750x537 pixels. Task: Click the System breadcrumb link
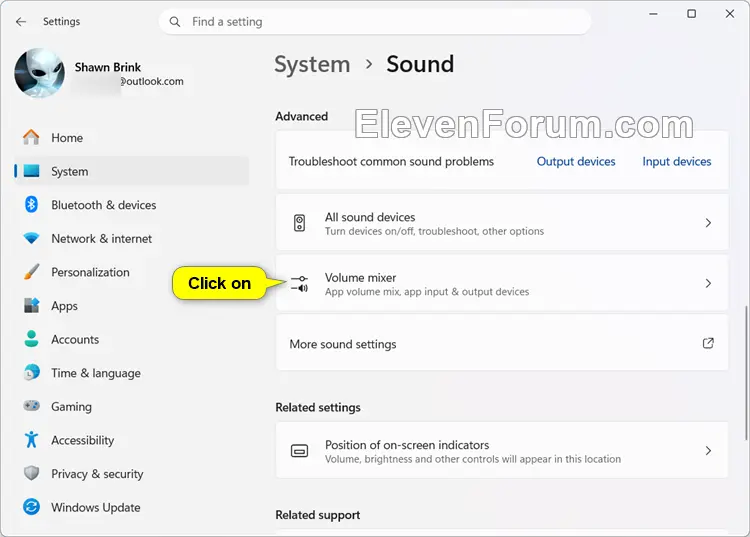(x=312, y=65)
